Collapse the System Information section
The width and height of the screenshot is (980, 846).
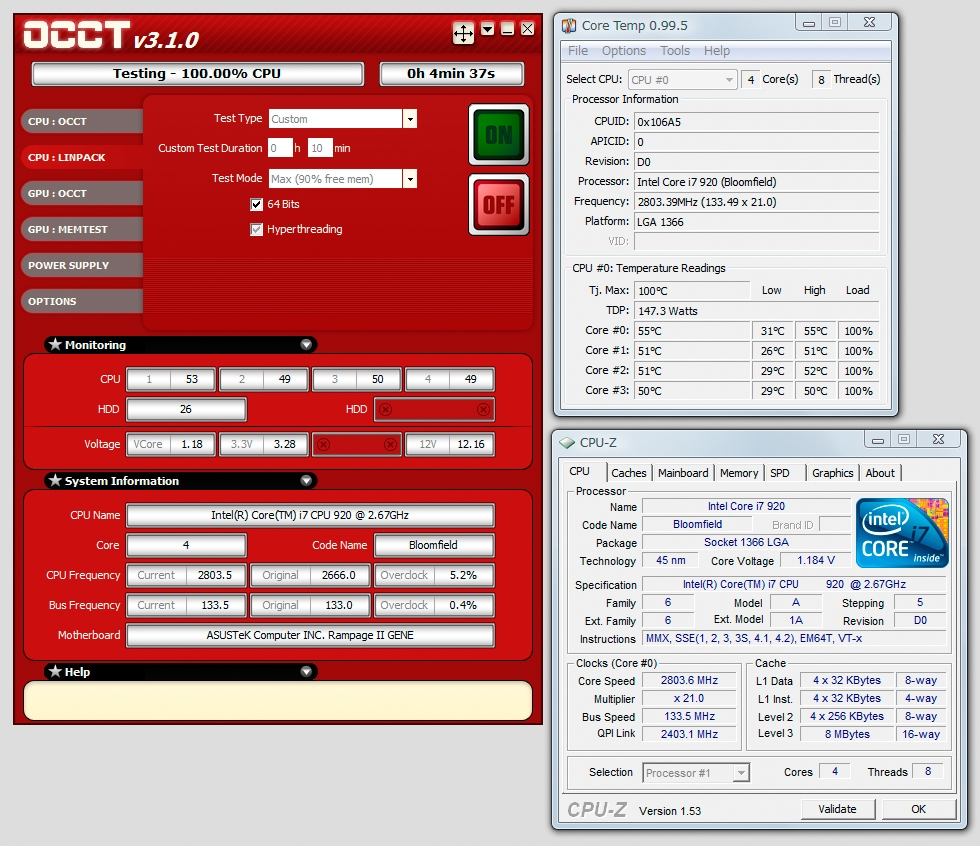click(306, 480)
